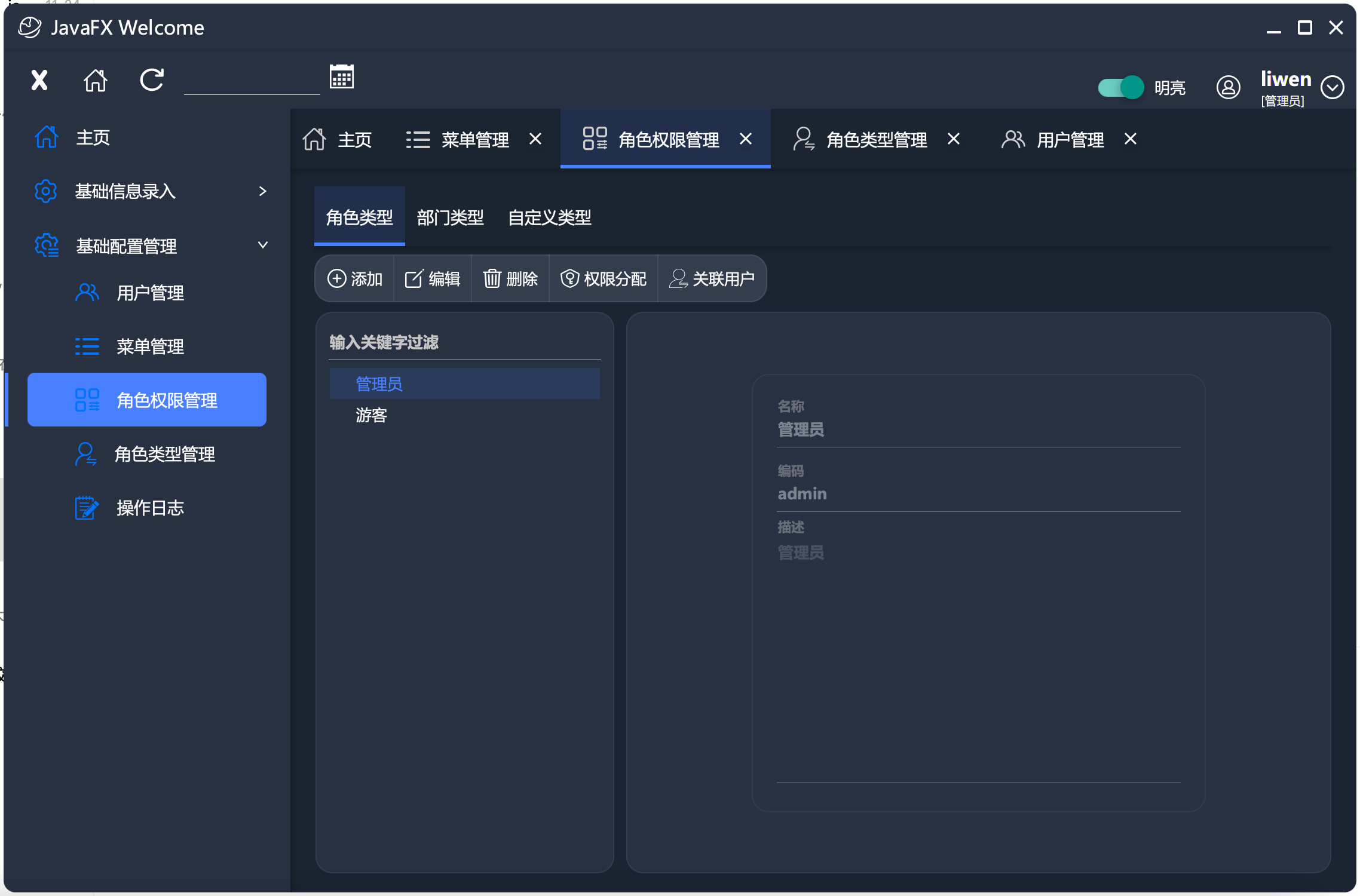Click the 添加 button

[x=355, y=279]
